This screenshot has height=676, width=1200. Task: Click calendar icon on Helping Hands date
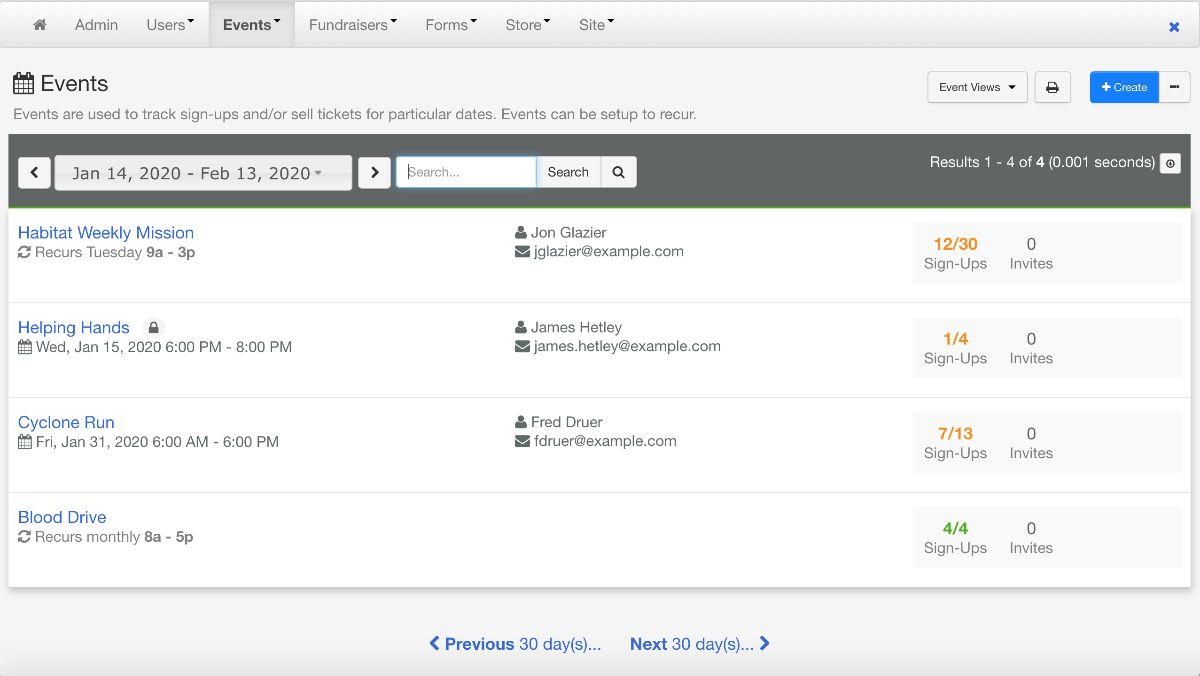pyautogui.click(x=25, y=347)
